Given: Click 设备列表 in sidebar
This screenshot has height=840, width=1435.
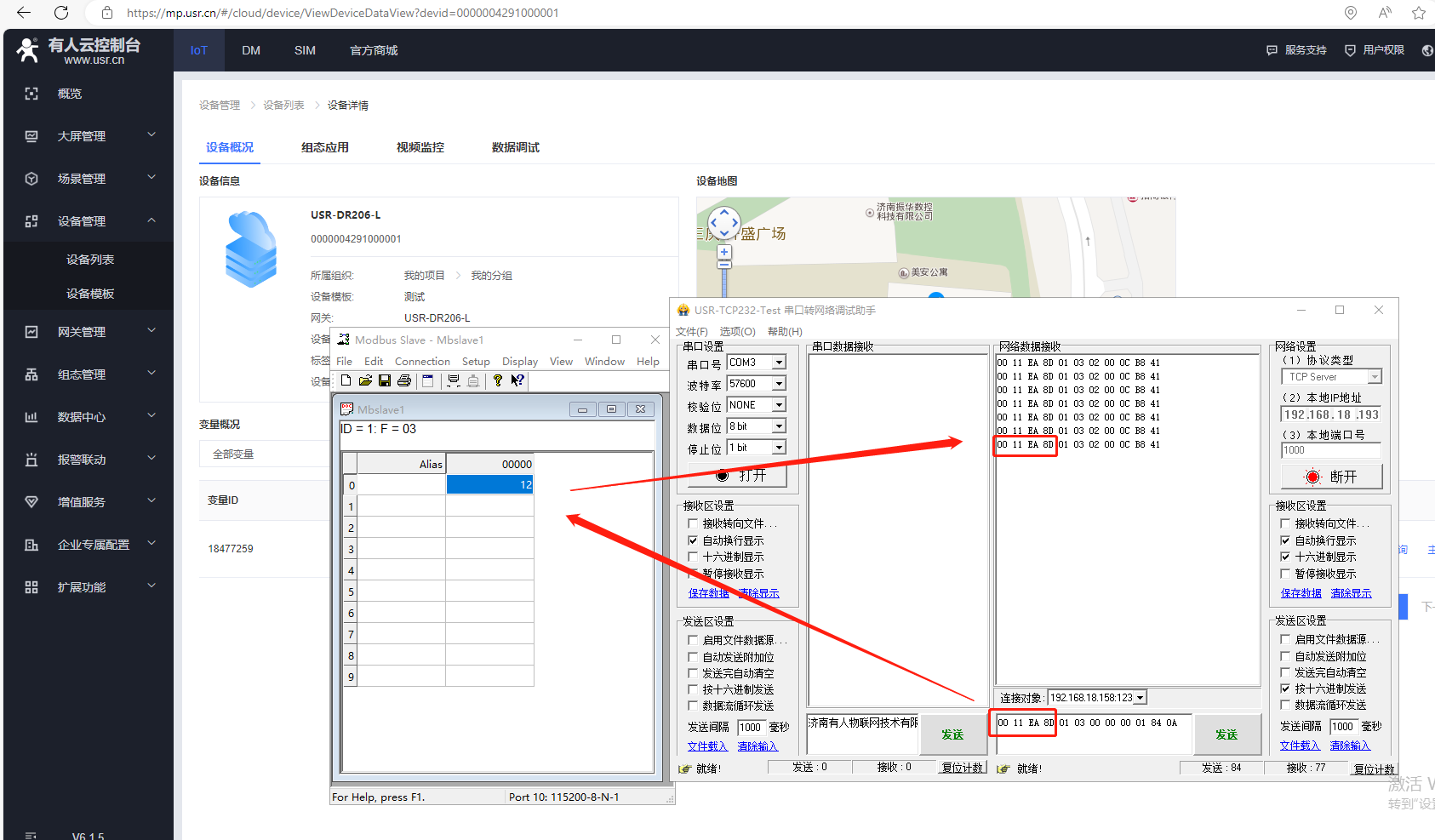Looking at the screenshot, I should [x=90, y=260].
